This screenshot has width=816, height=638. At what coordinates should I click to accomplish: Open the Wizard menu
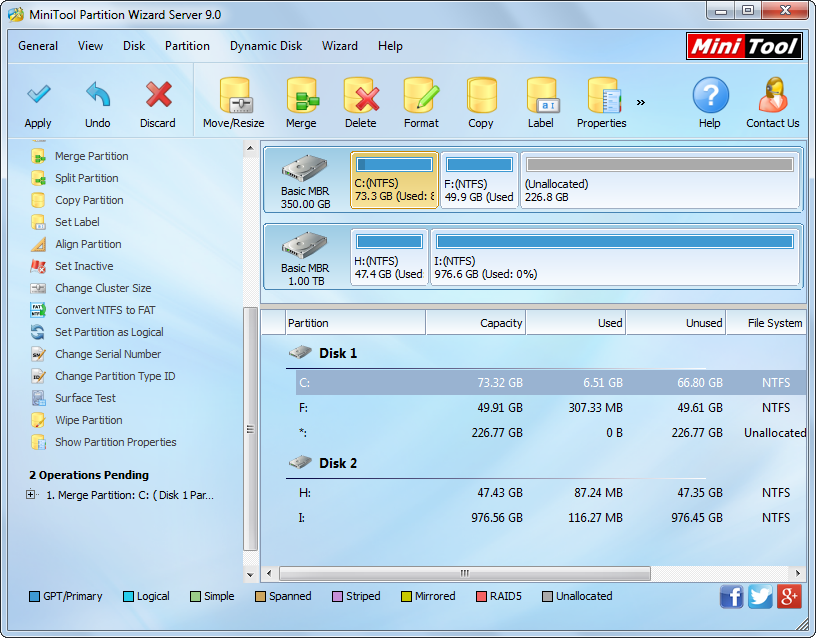click(340, 46)
